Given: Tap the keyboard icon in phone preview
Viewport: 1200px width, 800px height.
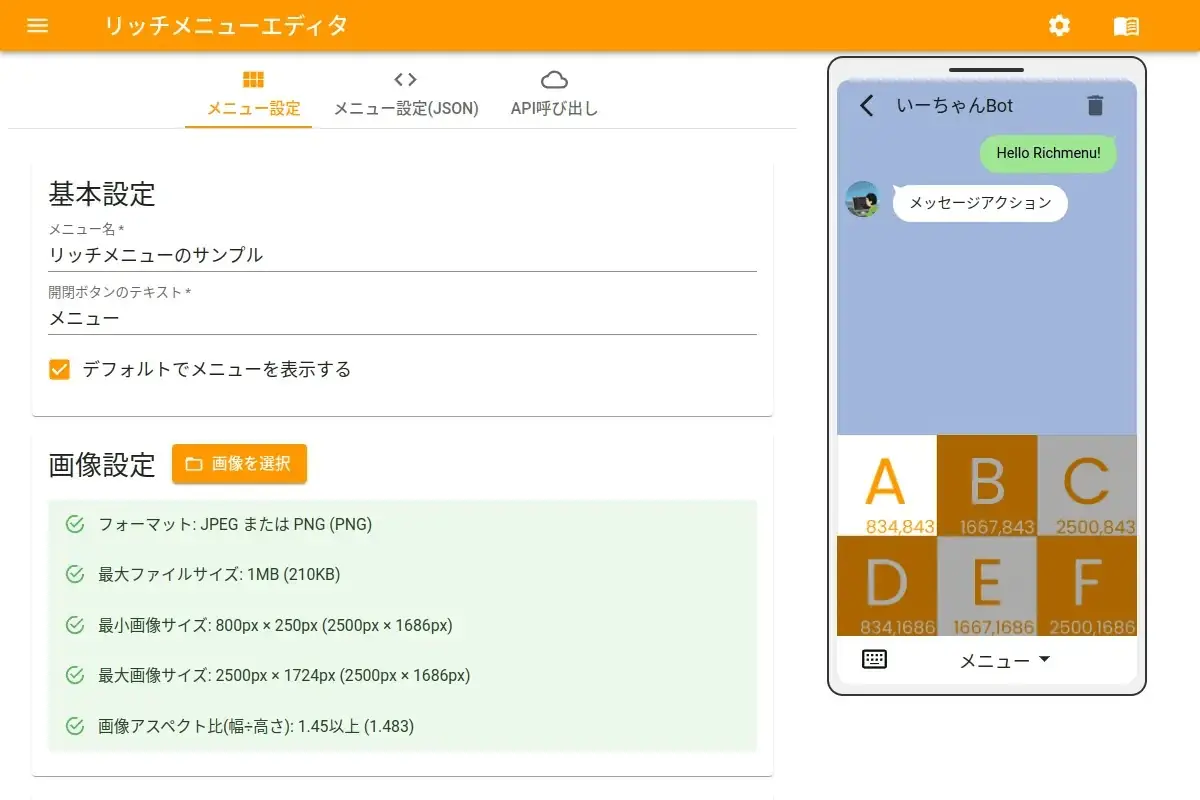Looking at the screenshot, I should [874, 660].
